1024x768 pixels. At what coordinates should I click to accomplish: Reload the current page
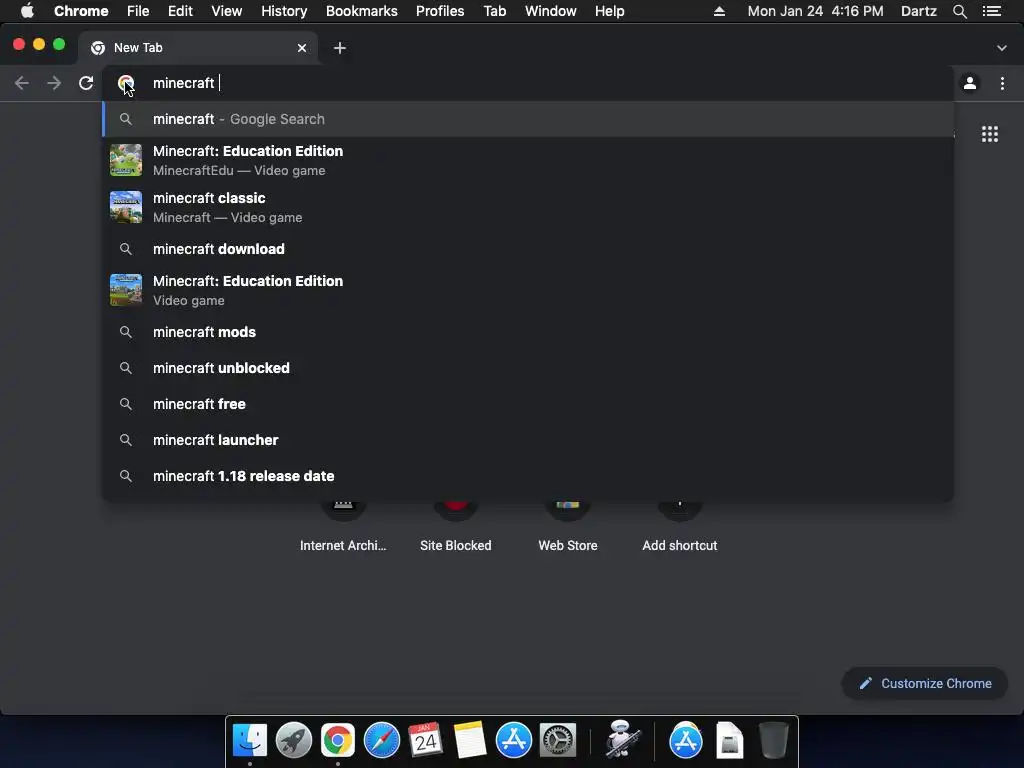86,83
